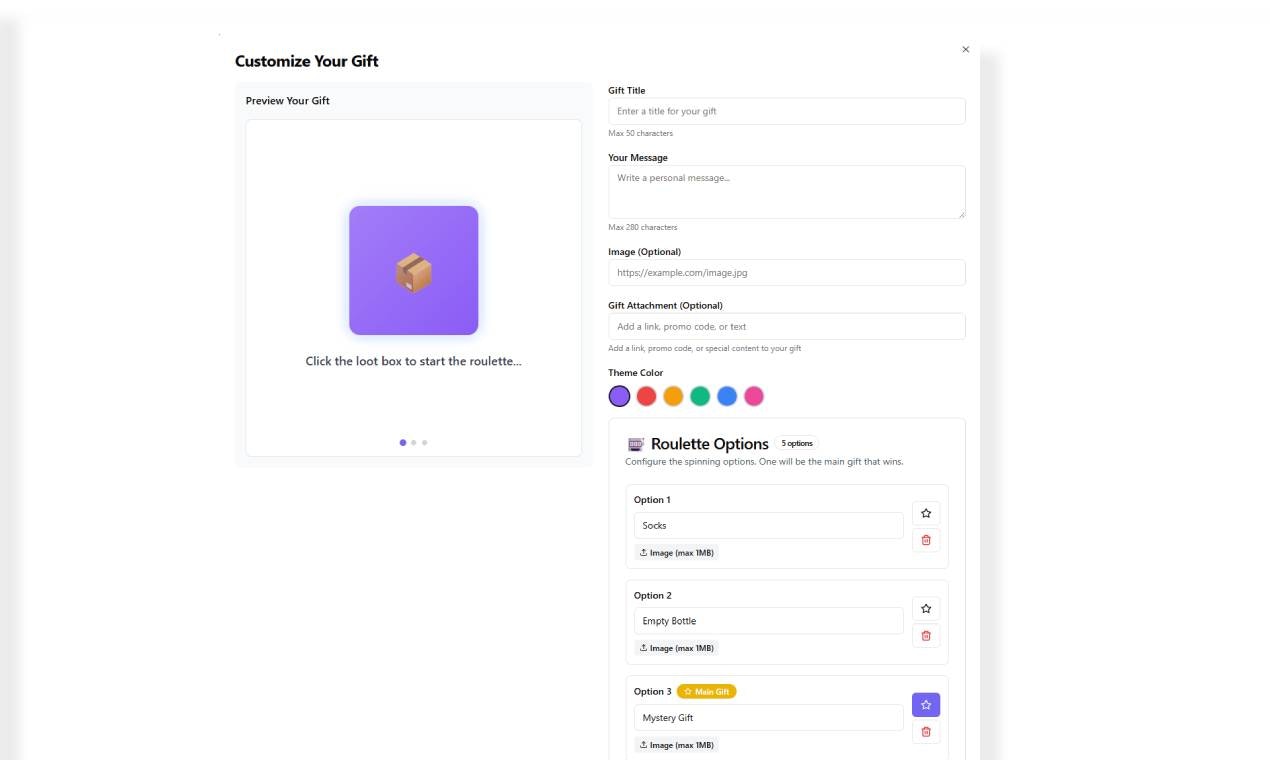Viewport: 1270px width, 760px height.
Task: Delete Option 2 Empty Bottle with trash icon
Action: tap(926, 635)
